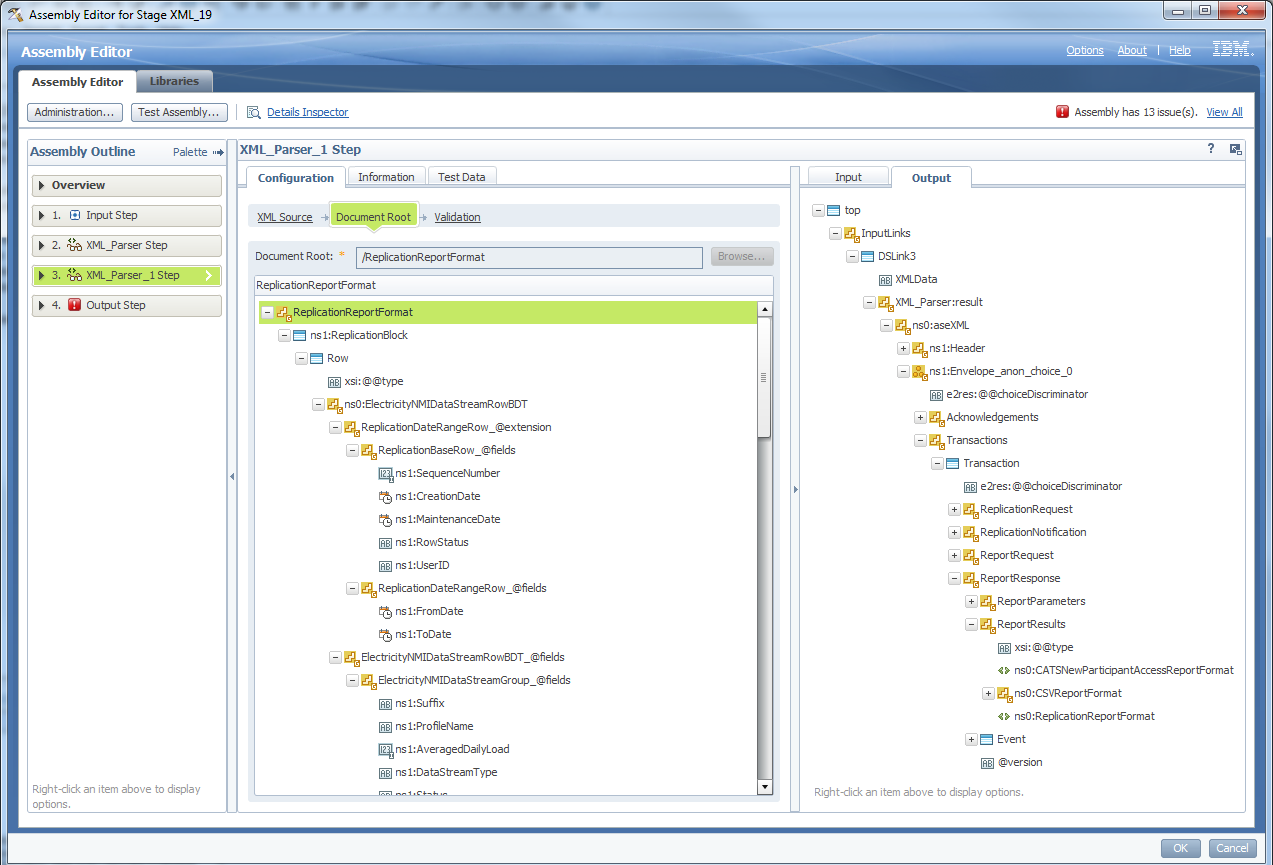The height and width of the screenshot is (865, 1273).
Task: Click the Test Assembly button
Action: (x=179, y=112)
